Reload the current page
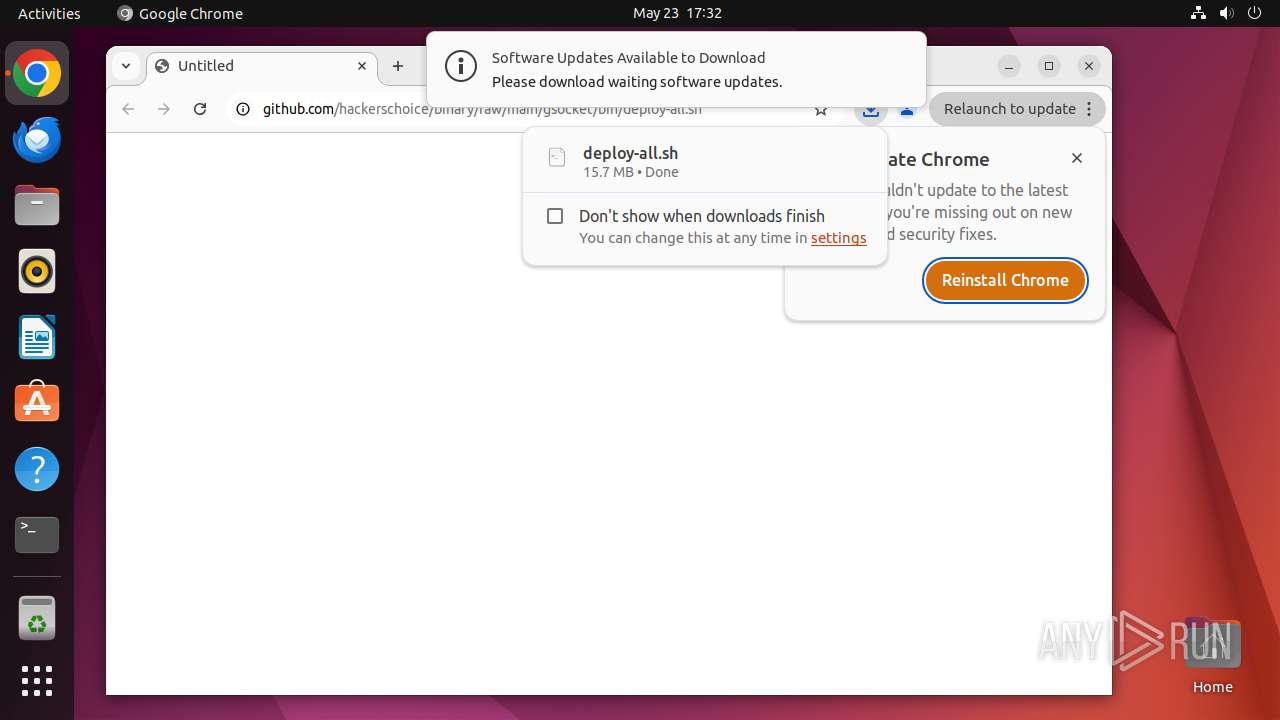This screenshot has height=720, width=1280. click(x=200, y=109)
